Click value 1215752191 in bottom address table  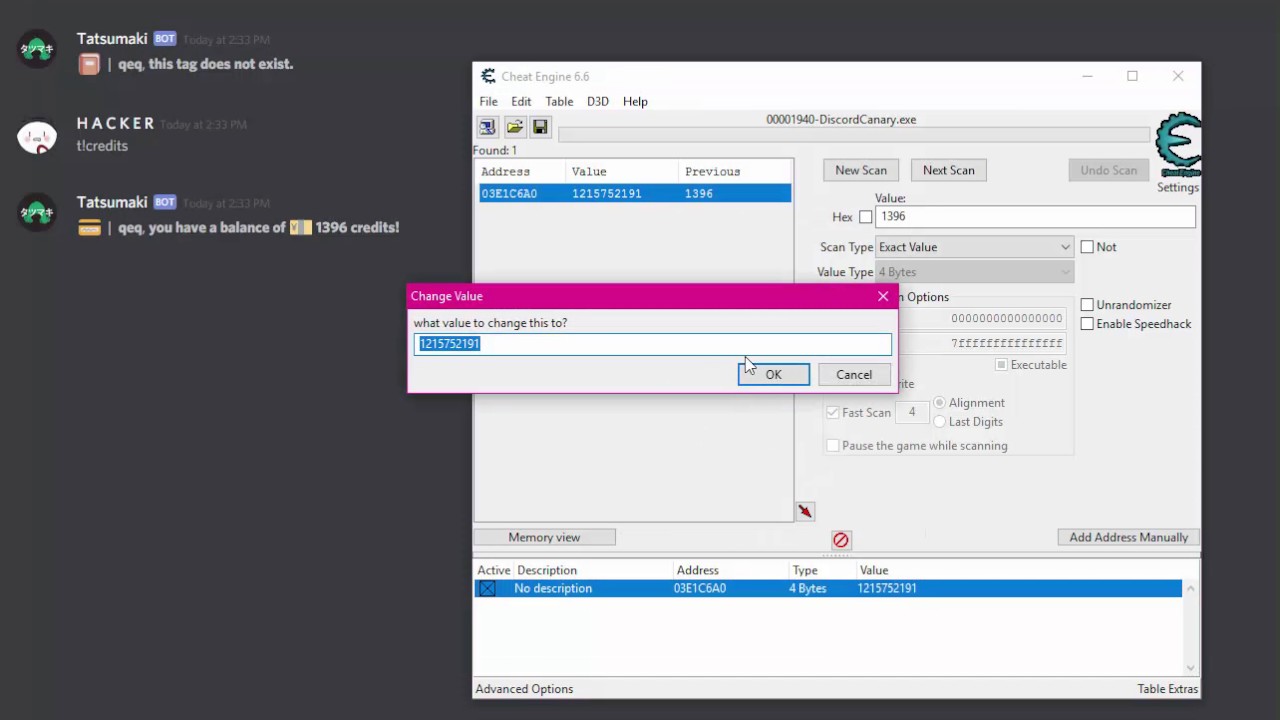click(x=887, y=589)
